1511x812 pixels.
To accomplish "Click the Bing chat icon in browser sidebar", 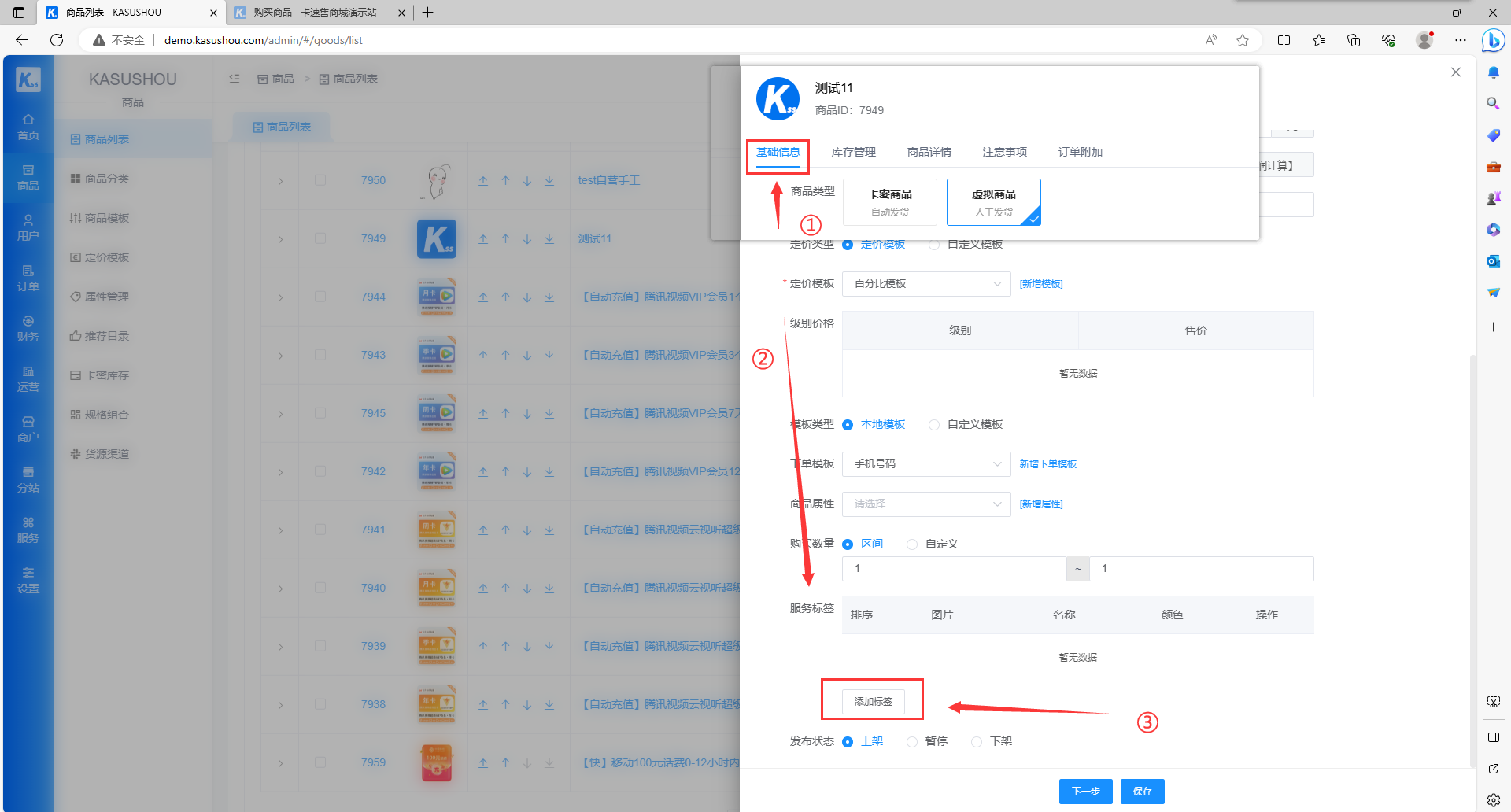I will [x=1493, y=40].
